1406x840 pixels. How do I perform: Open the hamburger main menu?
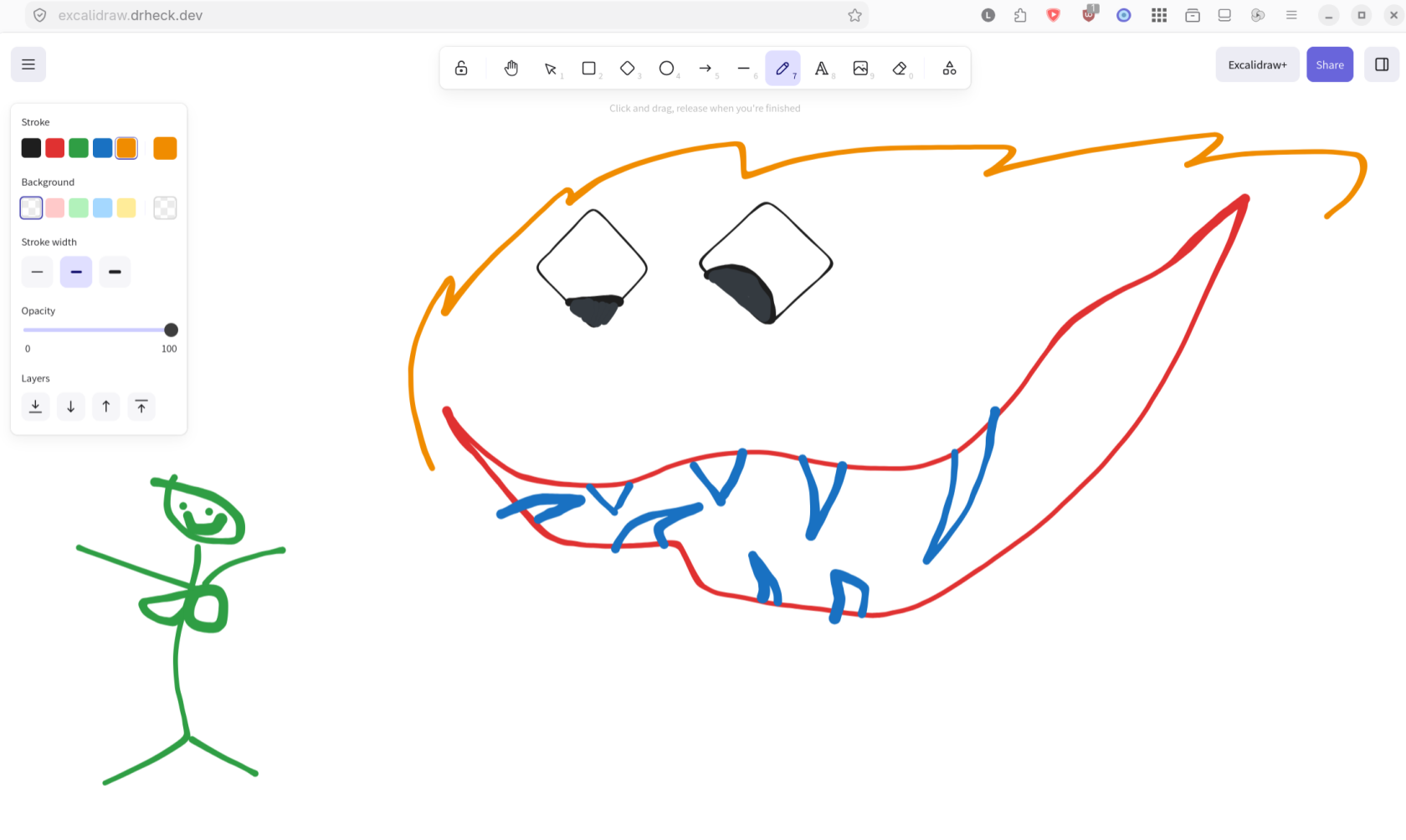28,64
